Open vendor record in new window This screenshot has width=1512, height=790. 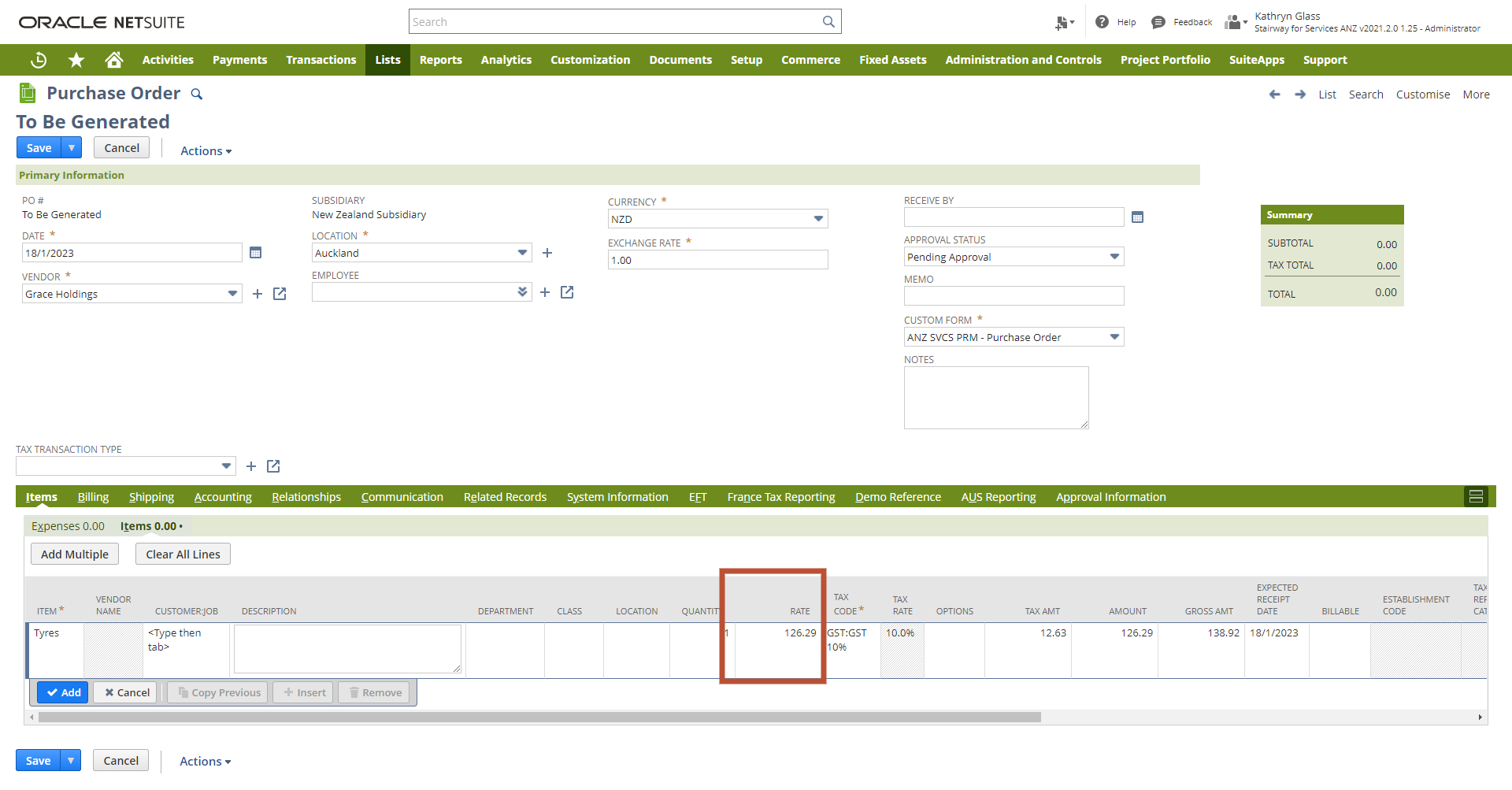click(280, 294)
